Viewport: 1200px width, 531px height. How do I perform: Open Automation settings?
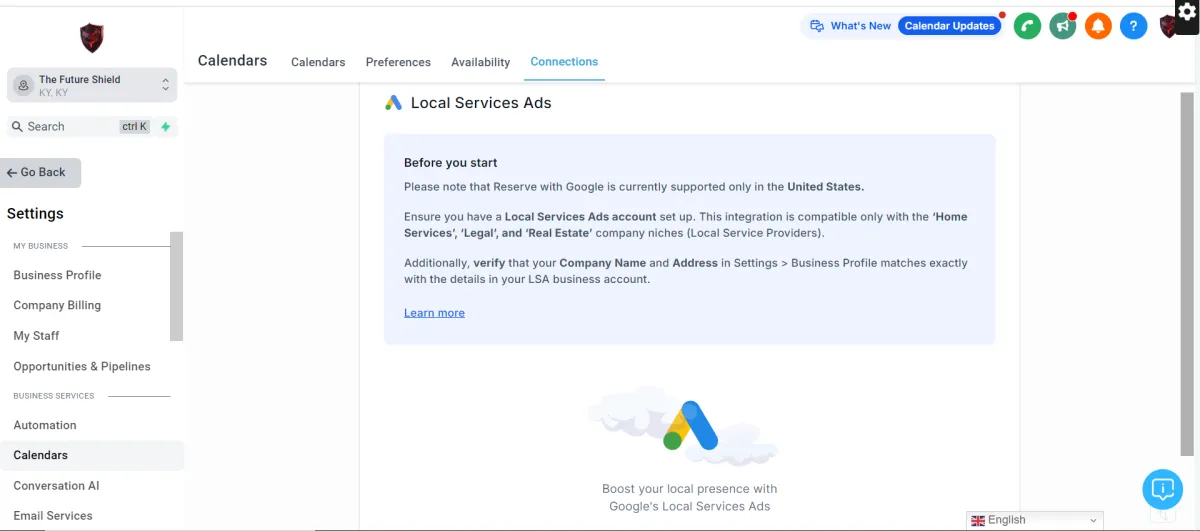coord(45,425)
